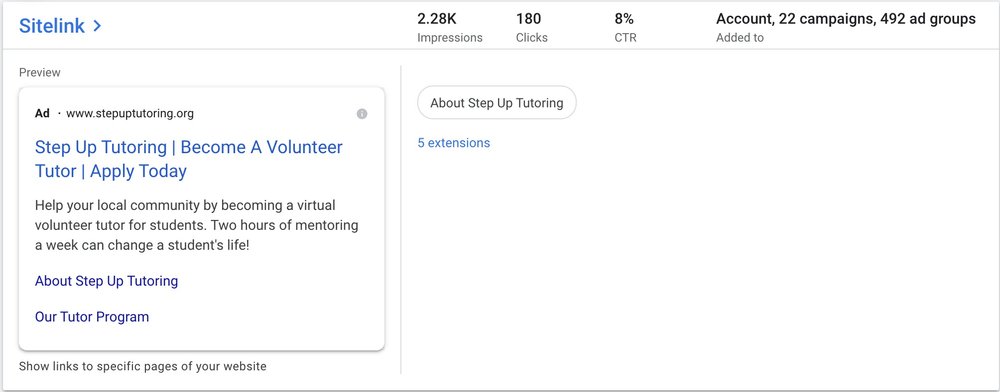
Task: Click the Ad label badge
Action: pyautogui.click(x=42, y=114)
